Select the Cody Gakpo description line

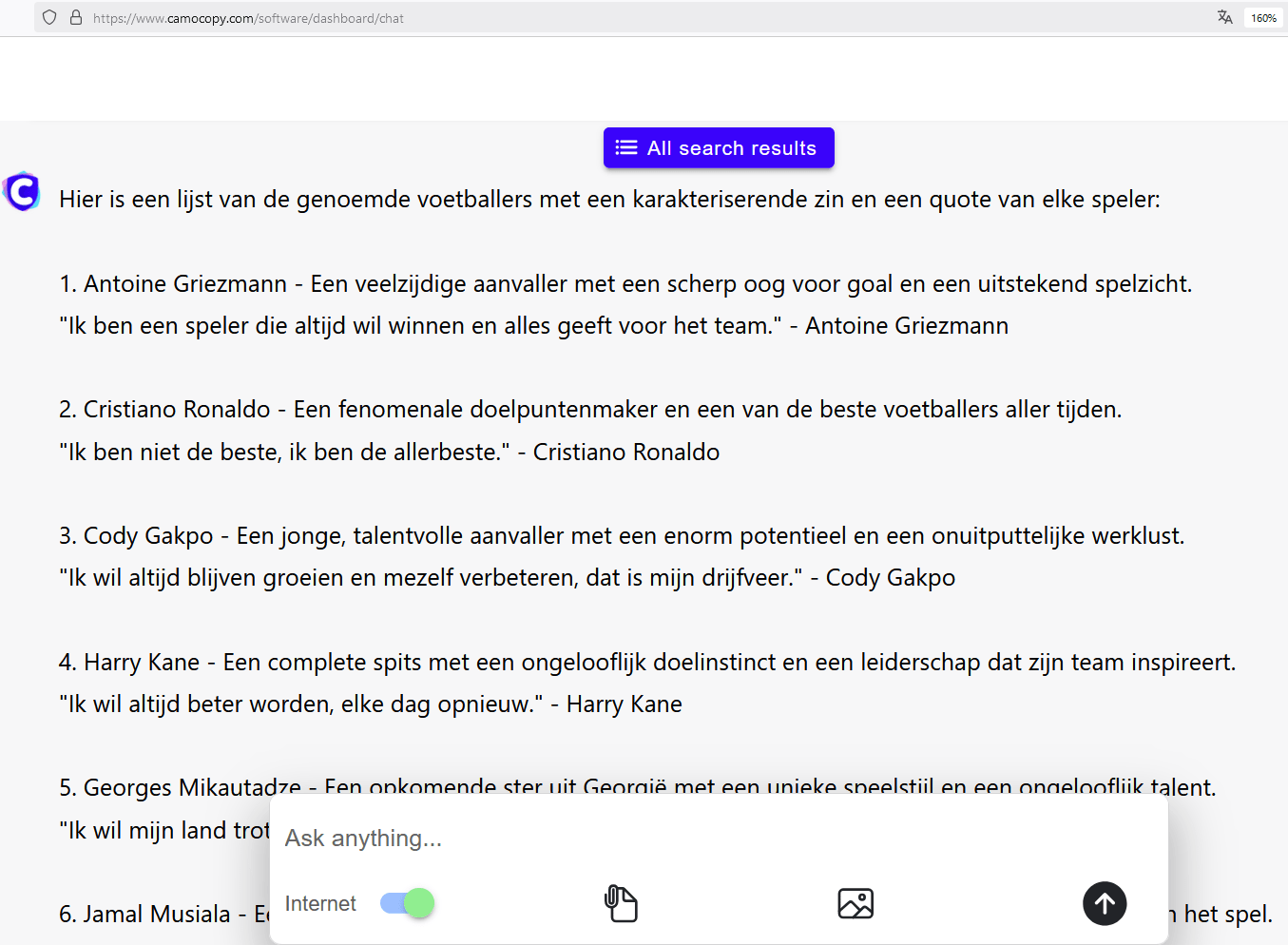(x=621, y=536)
